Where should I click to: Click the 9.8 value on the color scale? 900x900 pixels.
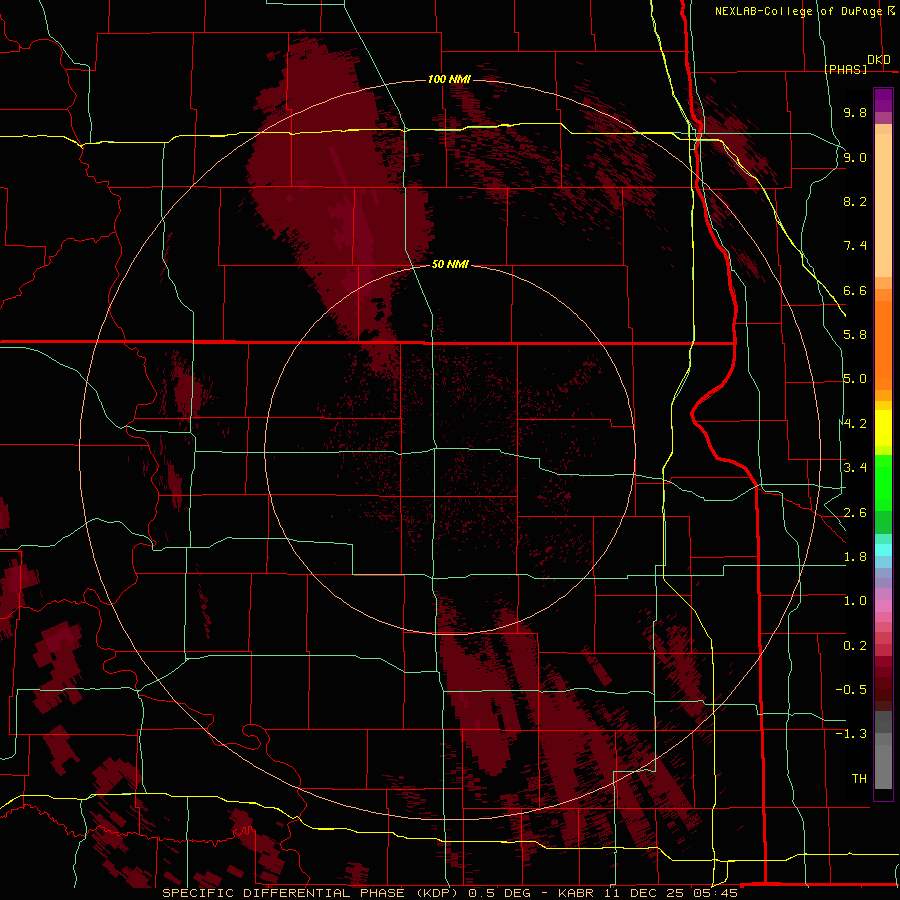click(x=855, y=112)
